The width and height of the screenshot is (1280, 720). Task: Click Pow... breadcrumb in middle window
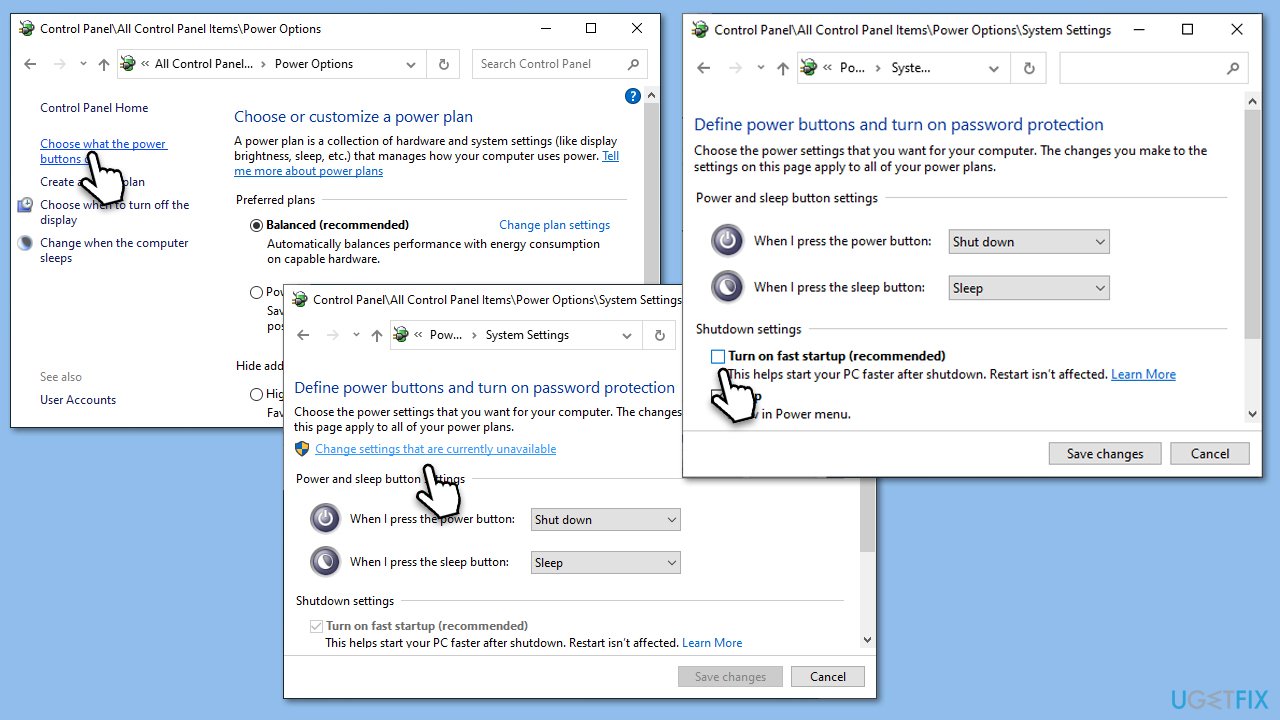pos(446,335)
